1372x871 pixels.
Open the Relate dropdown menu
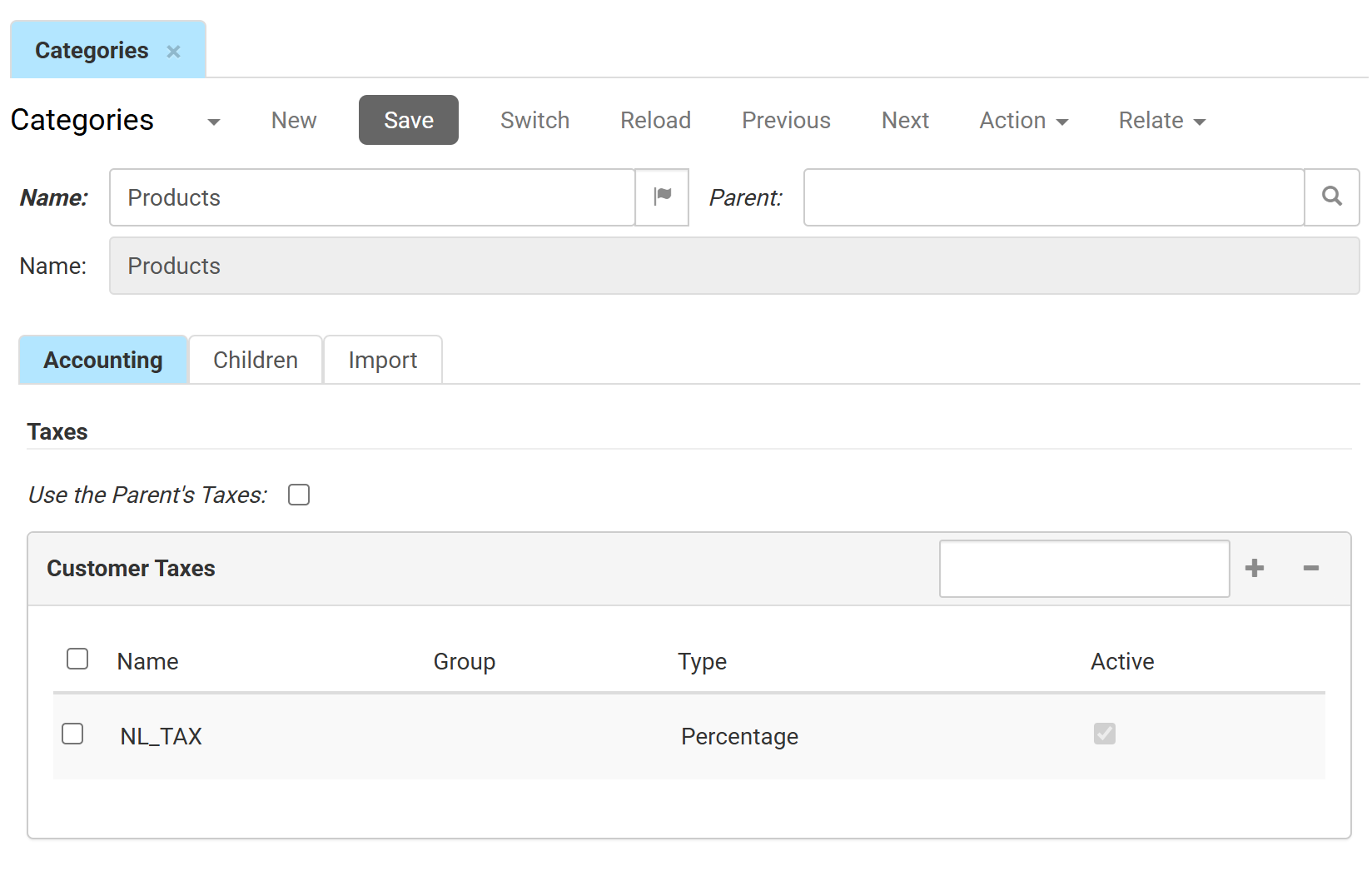point(1161,121)
